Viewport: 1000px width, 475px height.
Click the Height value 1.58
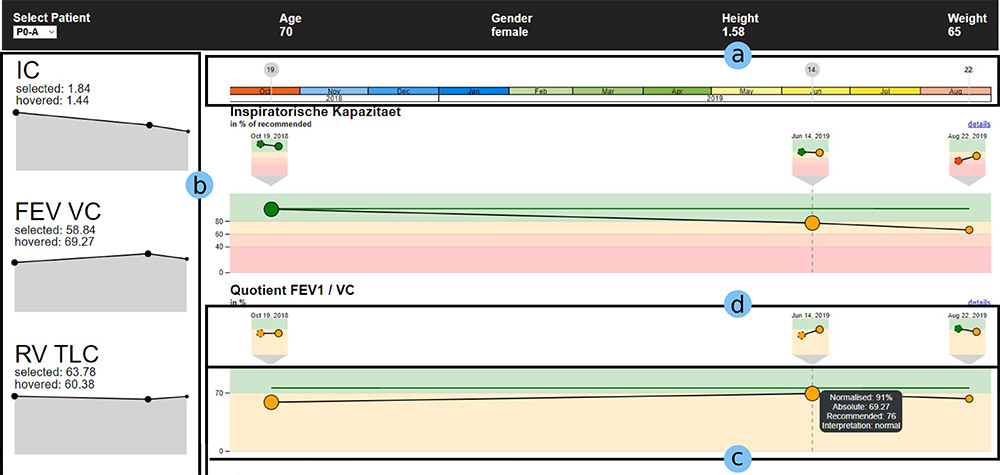pyautogui.click(x=733, y=32)
